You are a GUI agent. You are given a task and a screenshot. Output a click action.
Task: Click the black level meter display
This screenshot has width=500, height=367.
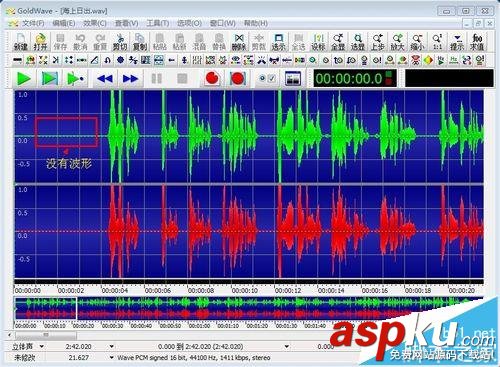click(449, 79)
